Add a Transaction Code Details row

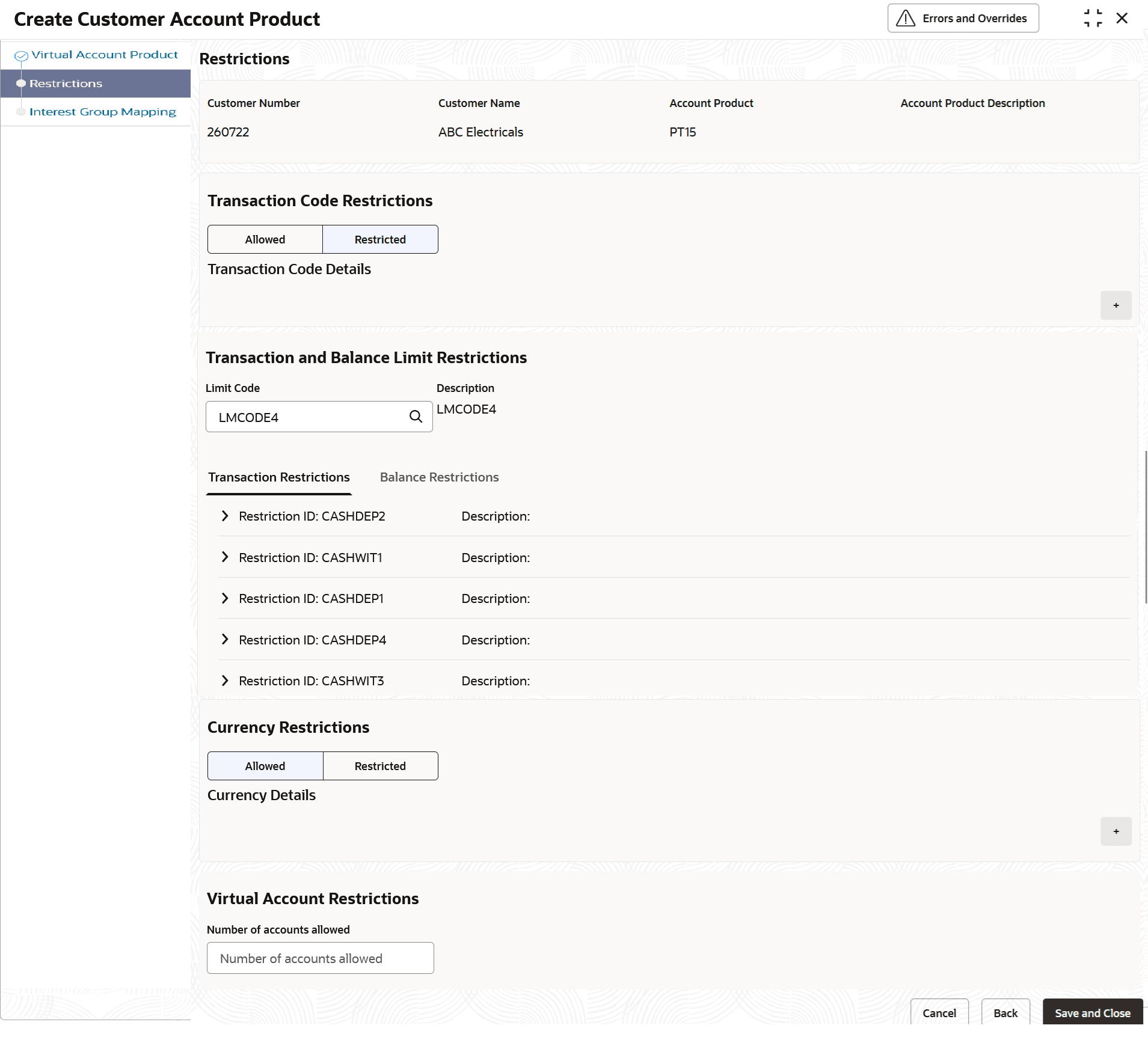coord(1116,305)
